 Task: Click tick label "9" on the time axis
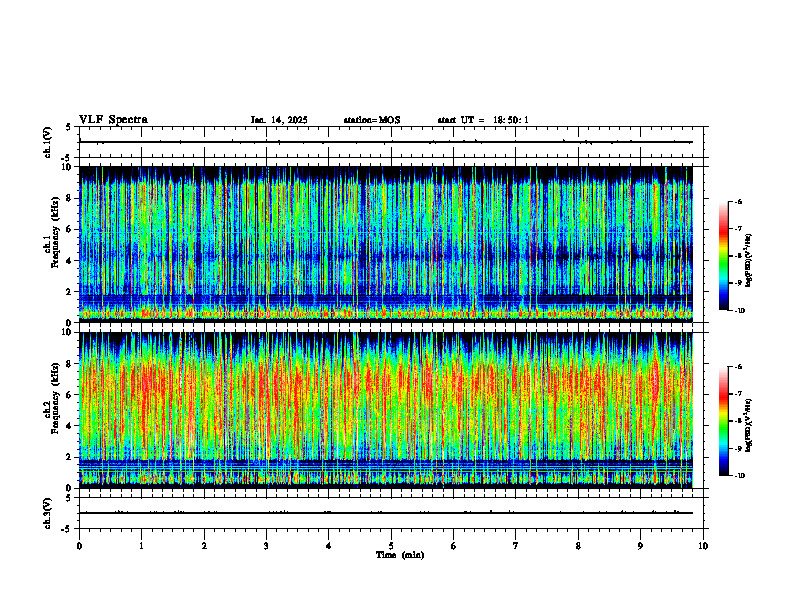pyautogui.click(x=640, y=546)
